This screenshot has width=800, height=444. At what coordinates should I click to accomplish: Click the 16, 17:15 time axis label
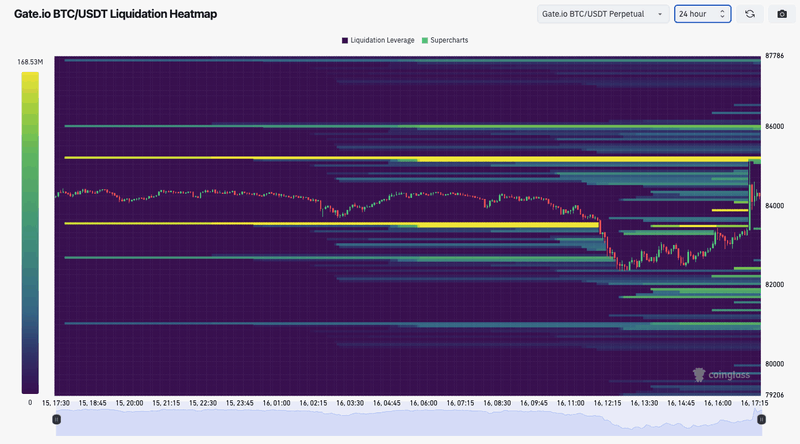pos(754,403)
